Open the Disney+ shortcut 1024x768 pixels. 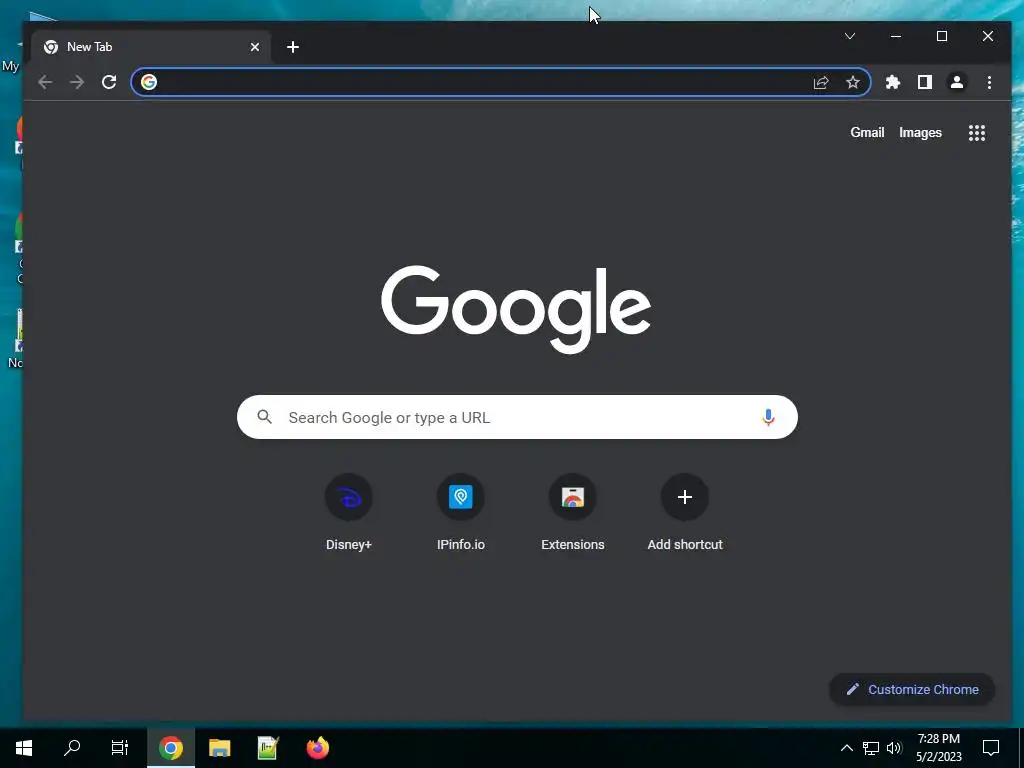pyautogui.click(x=349, y=513)
